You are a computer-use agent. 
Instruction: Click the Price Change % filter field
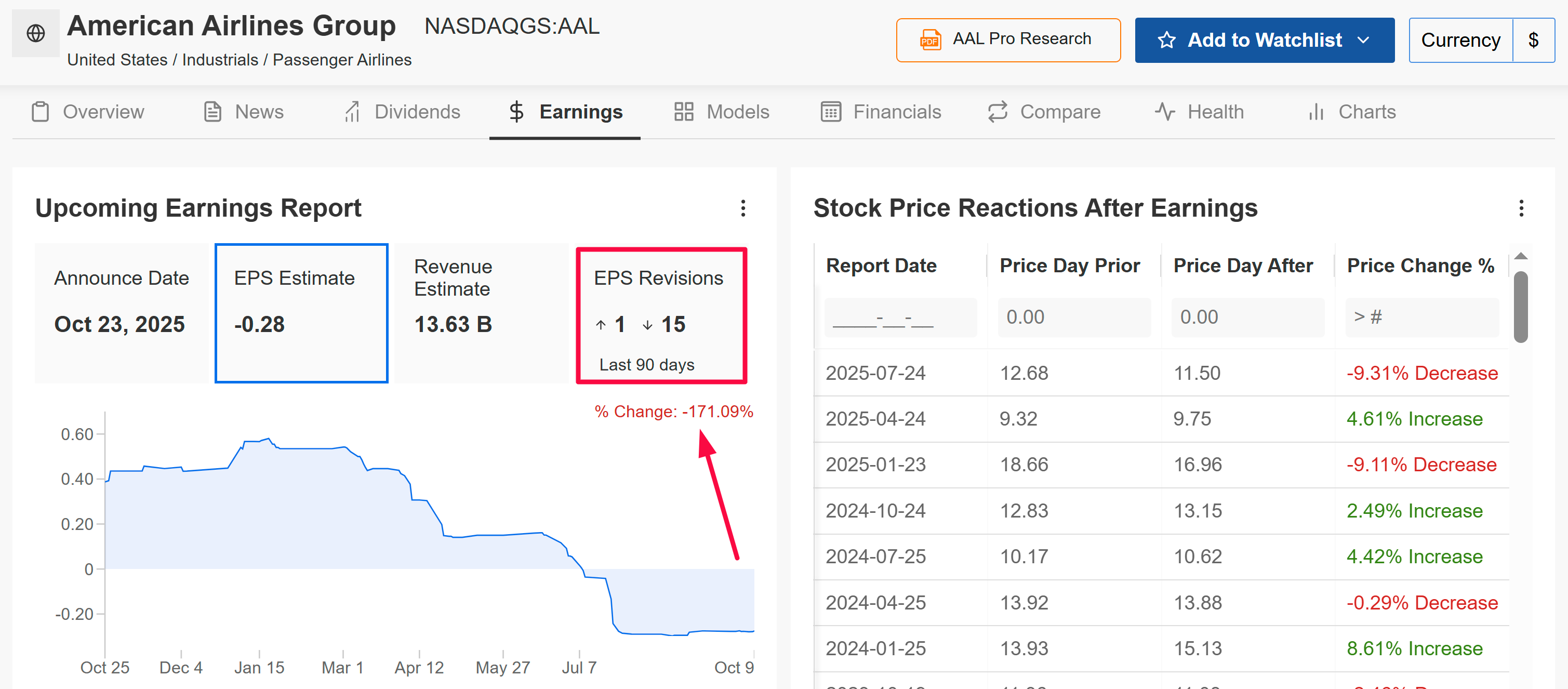[1421, 317]
